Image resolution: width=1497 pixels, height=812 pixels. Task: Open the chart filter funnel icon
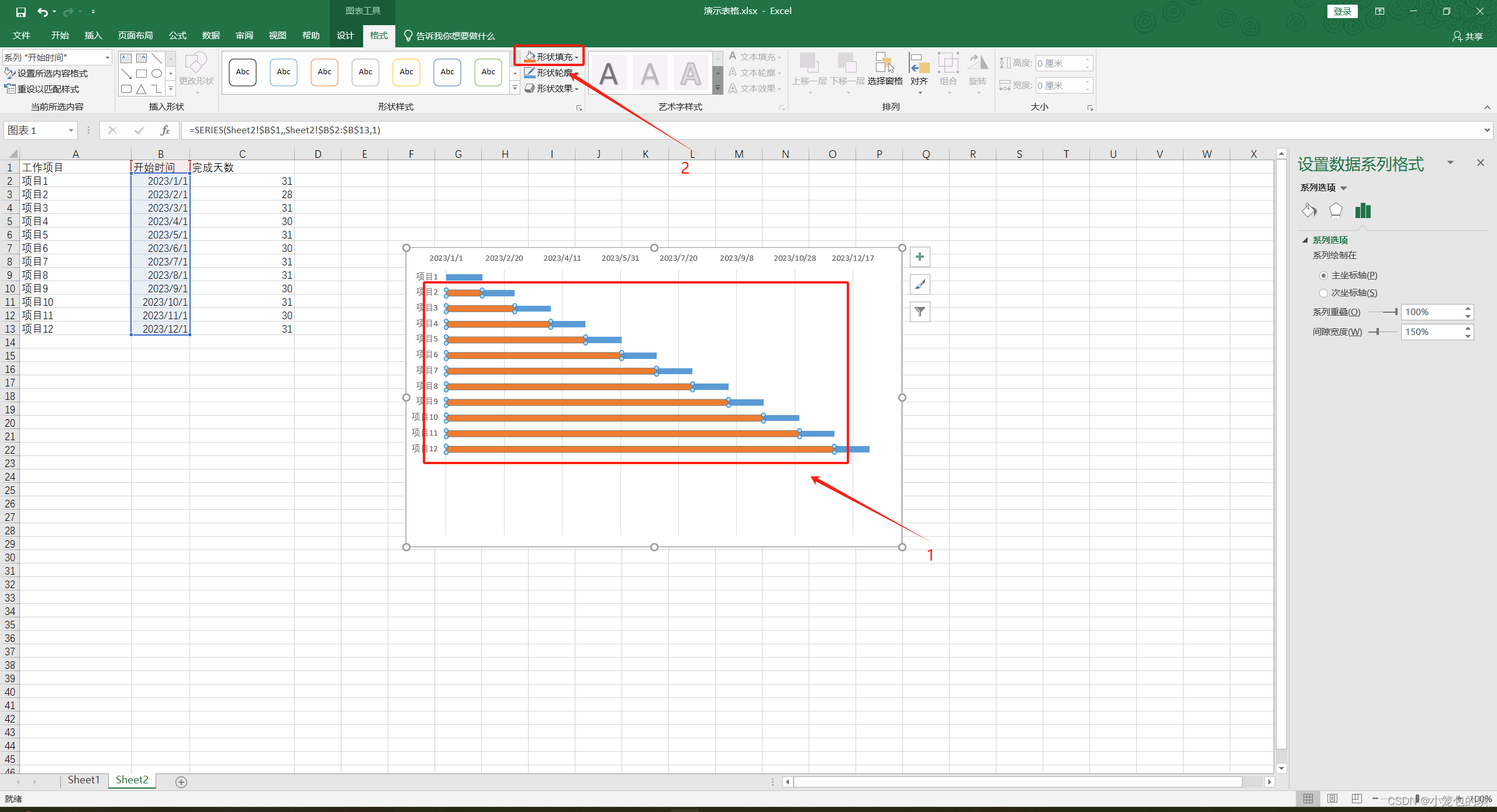tap(919, 312)
